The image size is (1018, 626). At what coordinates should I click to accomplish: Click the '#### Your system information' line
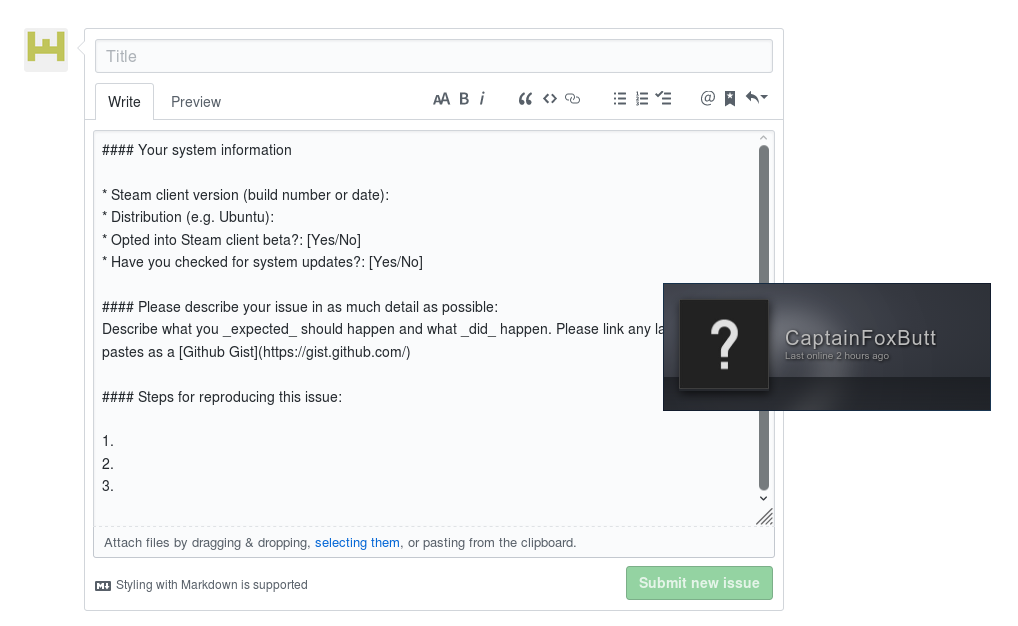(x=197, y=150)
